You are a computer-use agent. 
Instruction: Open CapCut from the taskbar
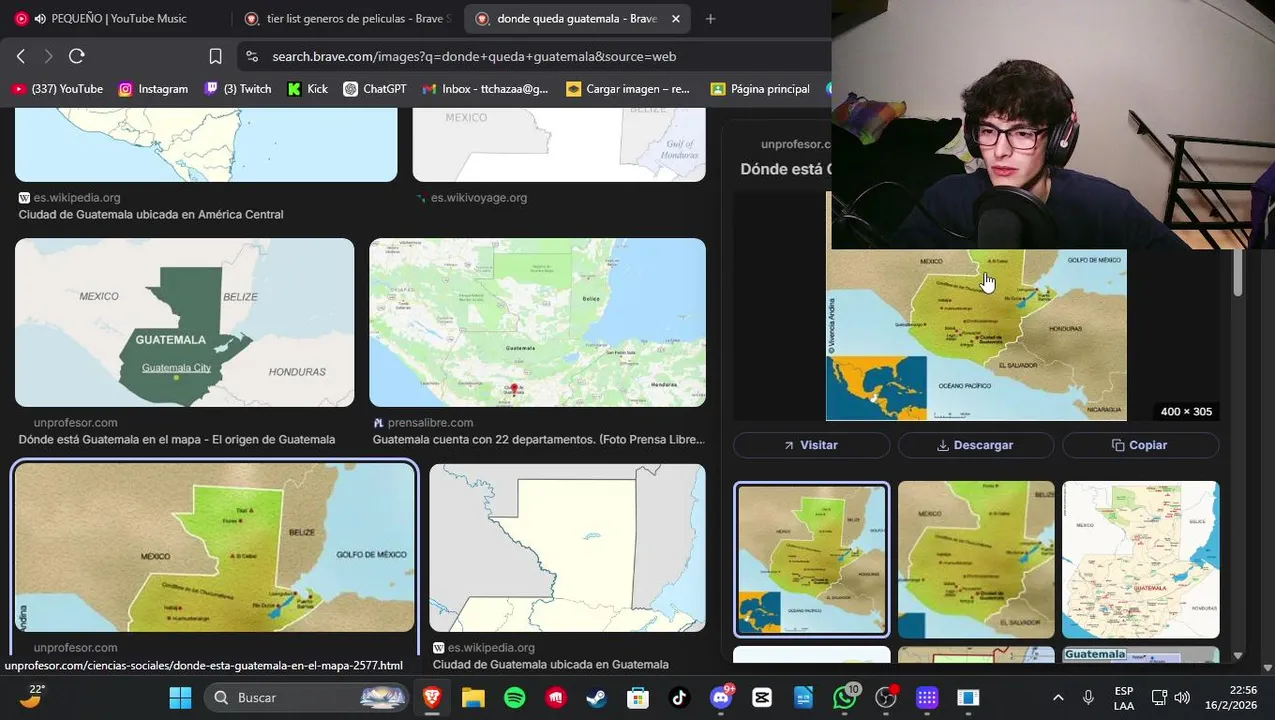click(x=762, y=697)
